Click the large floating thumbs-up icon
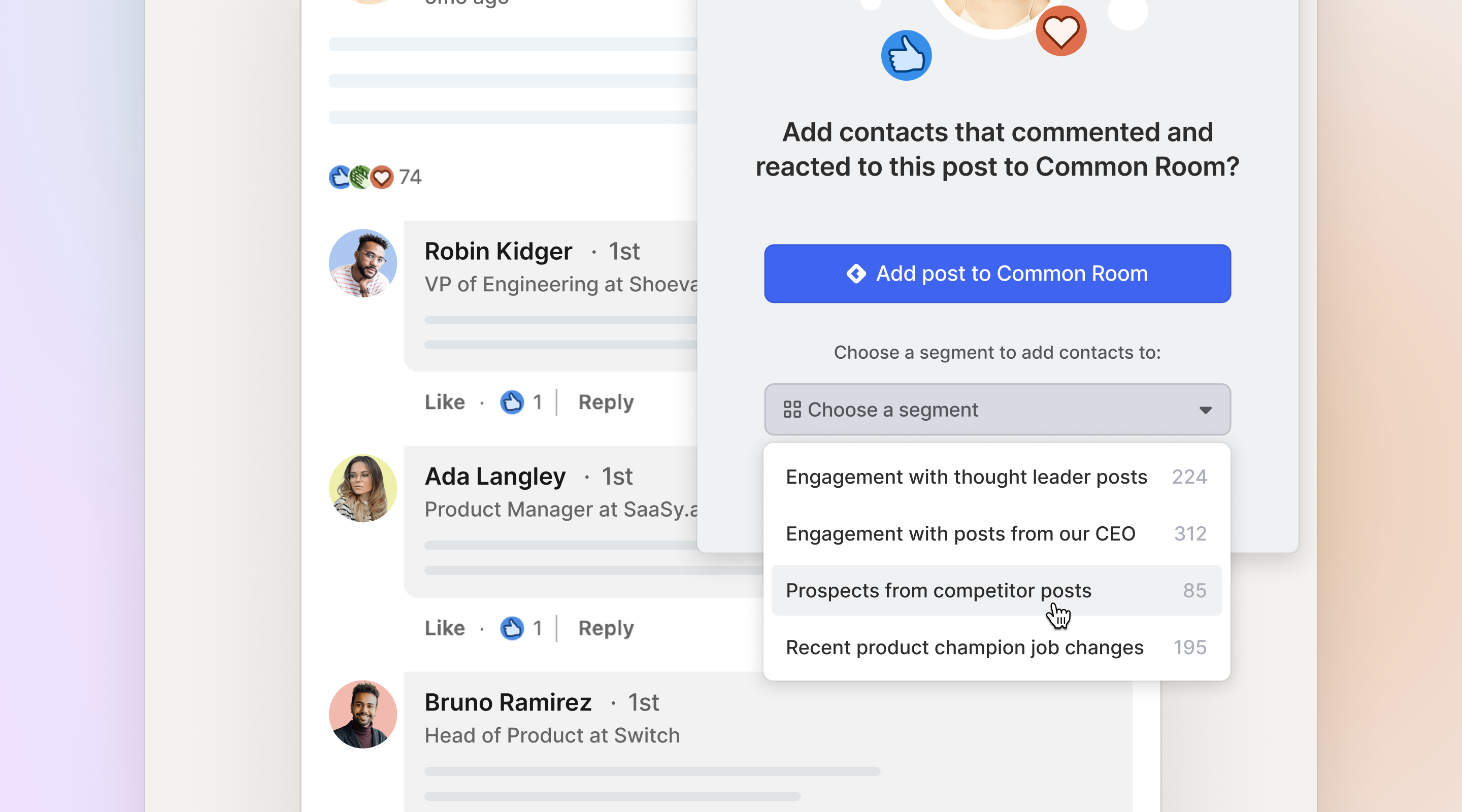The height and width of the screenshot is (812, 1462). [x=906, y=54]
